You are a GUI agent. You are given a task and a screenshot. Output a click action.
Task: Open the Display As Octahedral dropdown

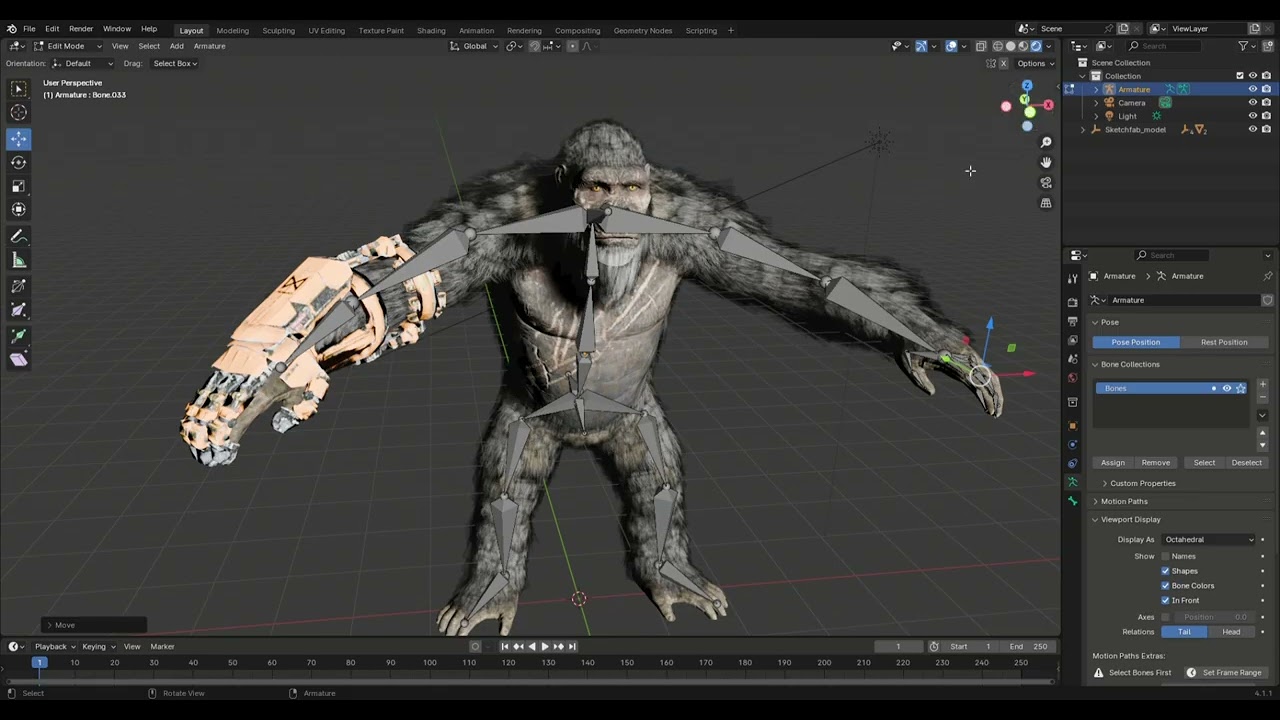tap(1208, 540)
